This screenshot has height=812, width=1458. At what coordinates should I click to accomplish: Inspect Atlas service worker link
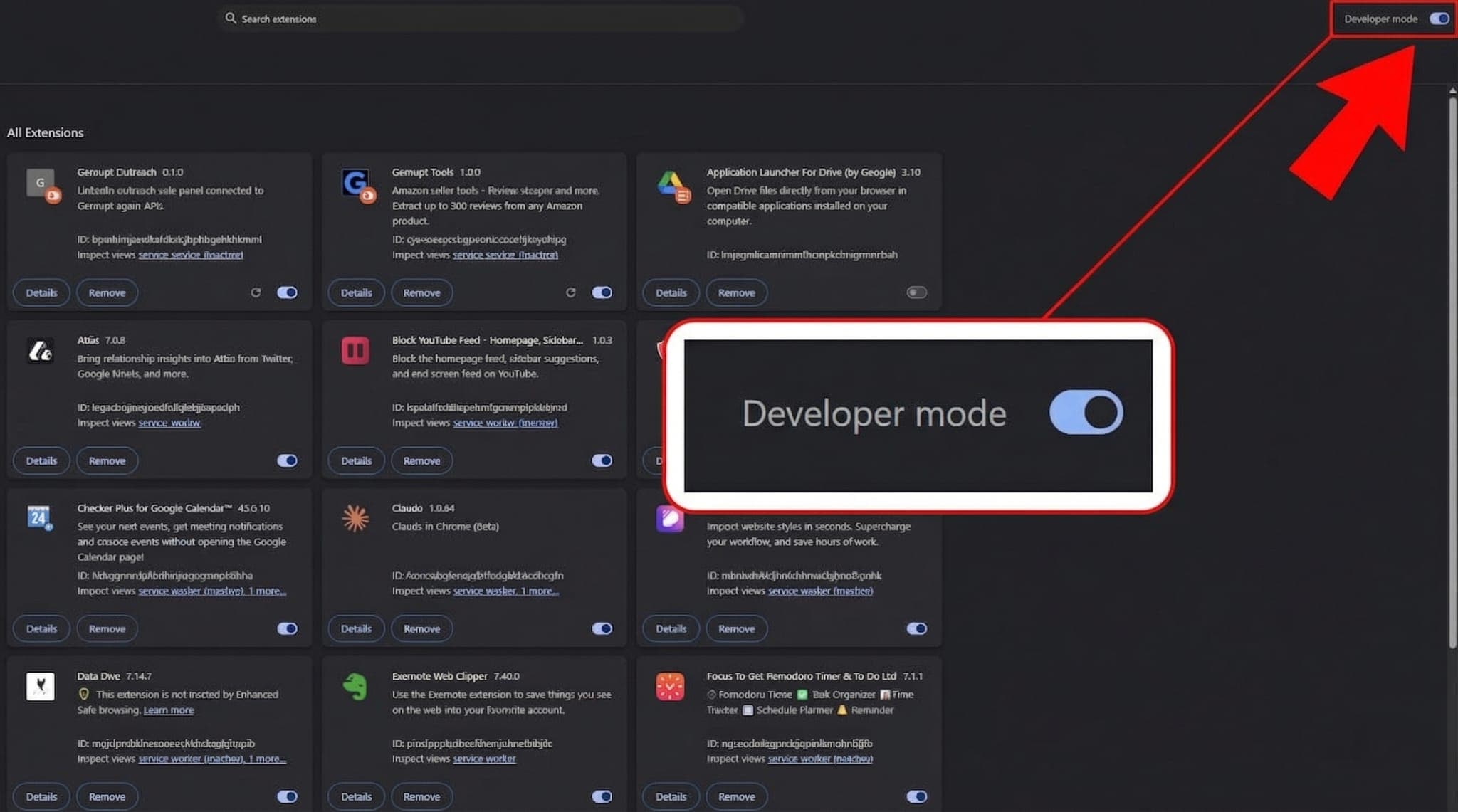tap(169, 423)
